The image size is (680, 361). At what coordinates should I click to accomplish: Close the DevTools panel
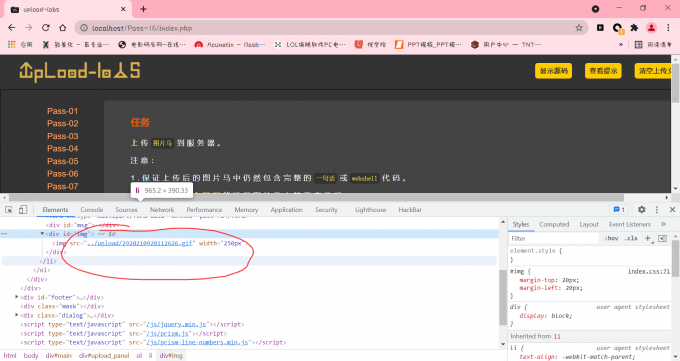[x=672, y=210]
